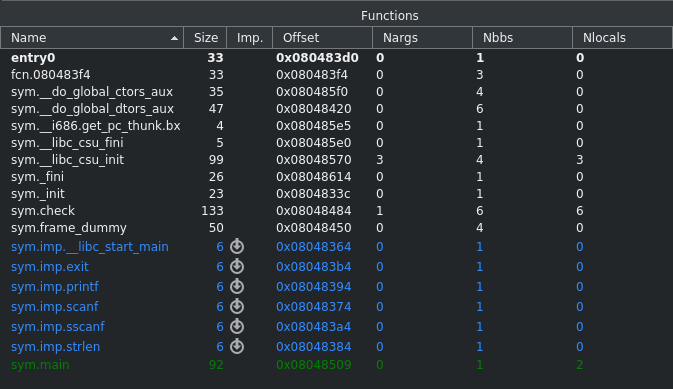Image resolution: width=673 pixels, height=389 pixels.
Task: Click offset 0x080485e0 of __libc_csu_fini
Action: [x=314, y=143]
